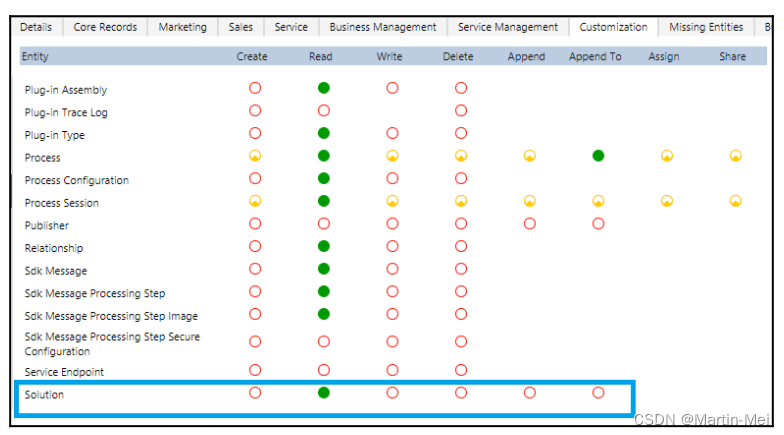Toggle Delete privilege for Service Endpoint

(x=461, y=370)
